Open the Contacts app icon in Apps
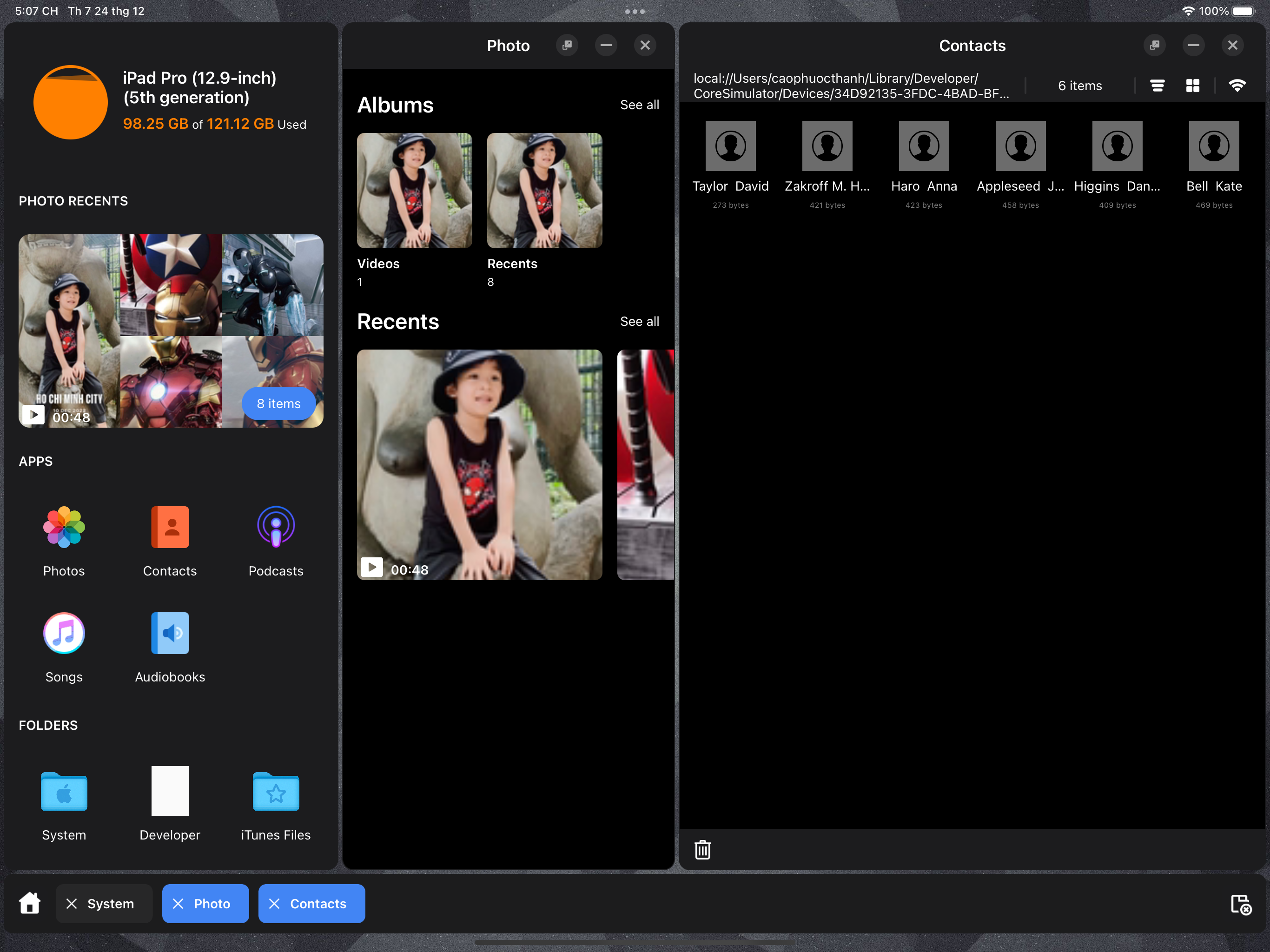Viewport: 1270px width, 952px height. [x=170, y=527]
